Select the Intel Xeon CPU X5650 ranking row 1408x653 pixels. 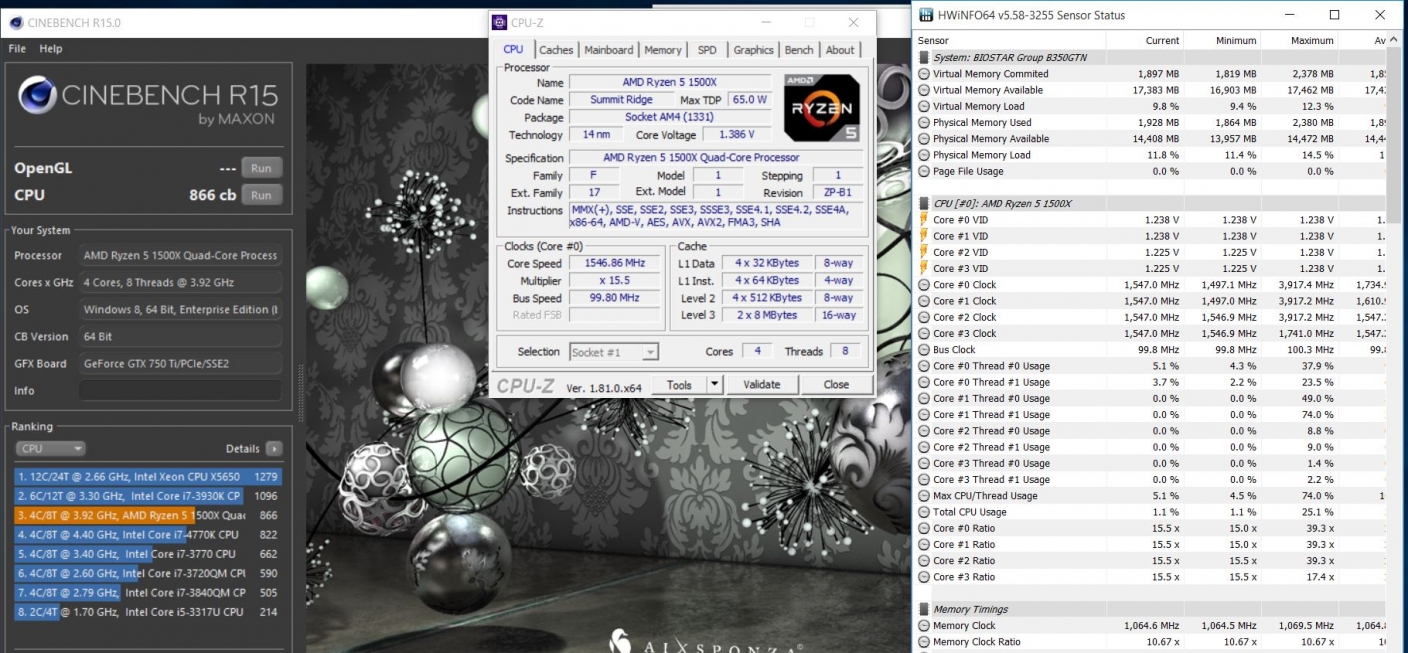click(x=148, y=476)
